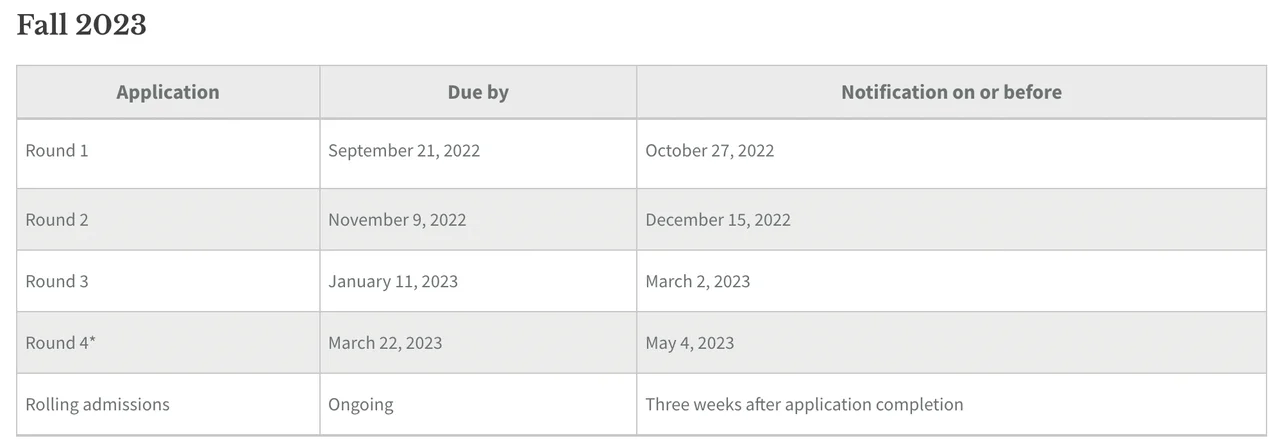Click the May 4, 2023 notification date
Image resolution: width=1280 pixels, height=445 pixels.
pos(690,343)
